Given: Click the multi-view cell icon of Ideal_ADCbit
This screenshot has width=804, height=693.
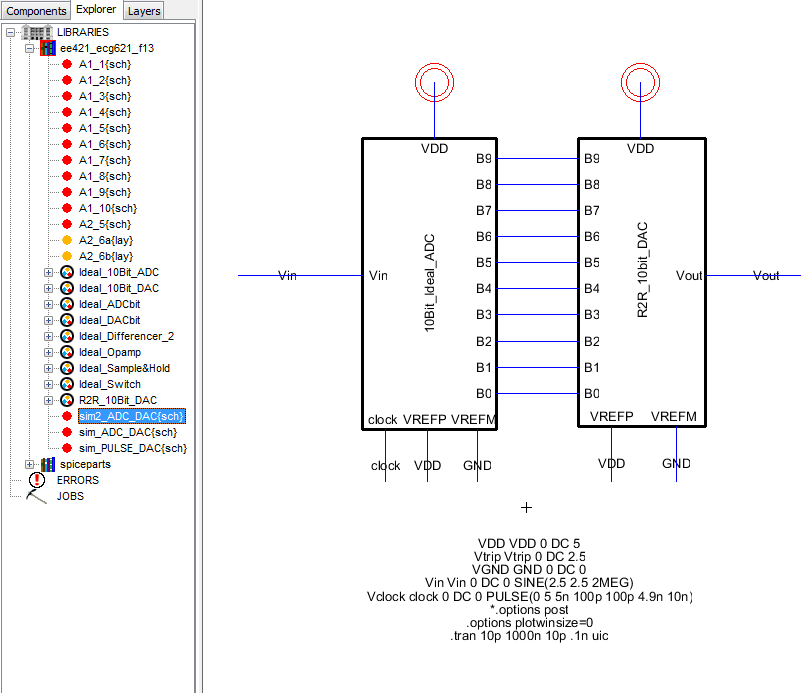Looking at the screenshot, I should point(67,304).
